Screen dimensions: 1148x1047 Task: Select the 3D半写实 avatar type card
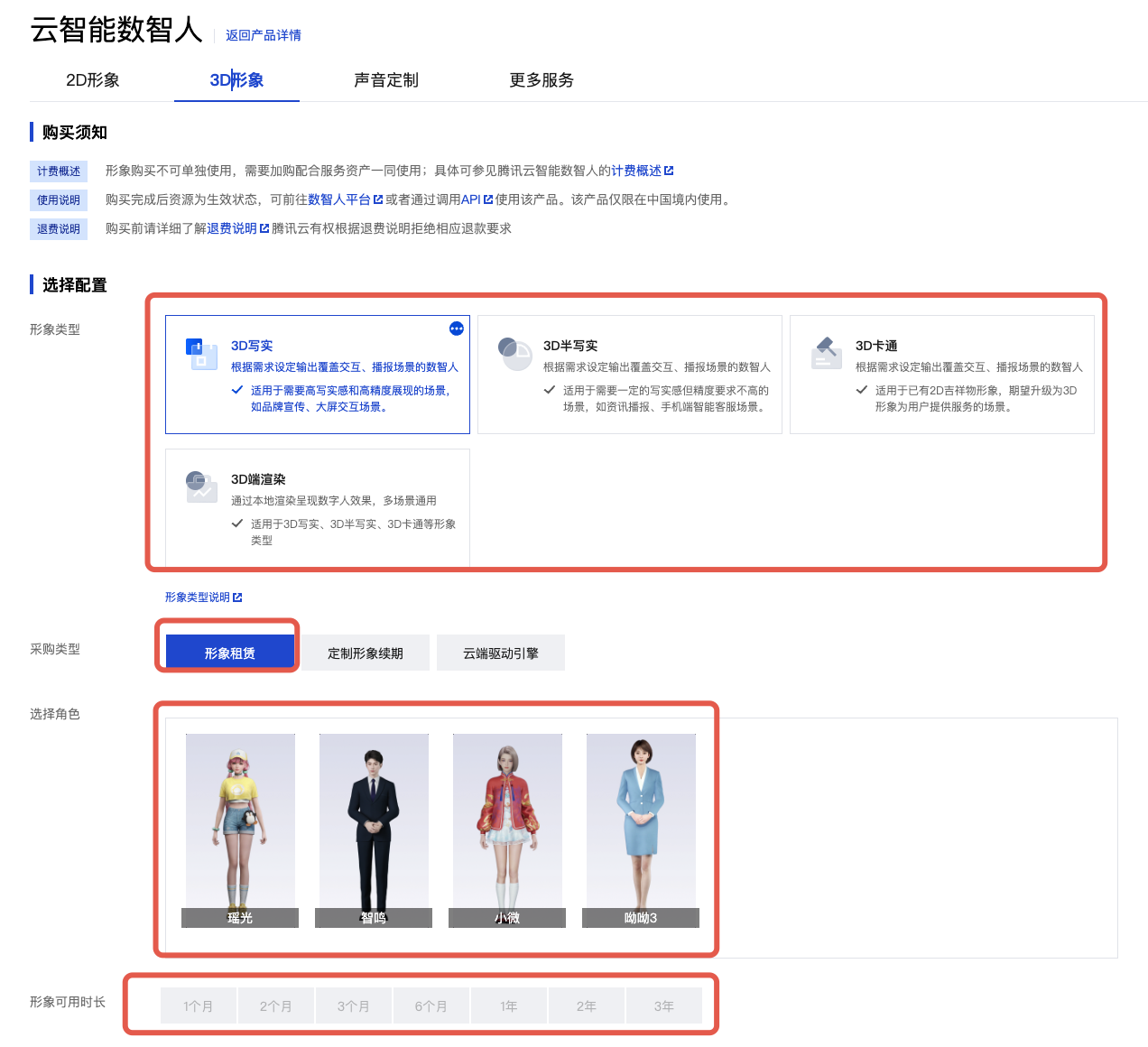point(630,375)
